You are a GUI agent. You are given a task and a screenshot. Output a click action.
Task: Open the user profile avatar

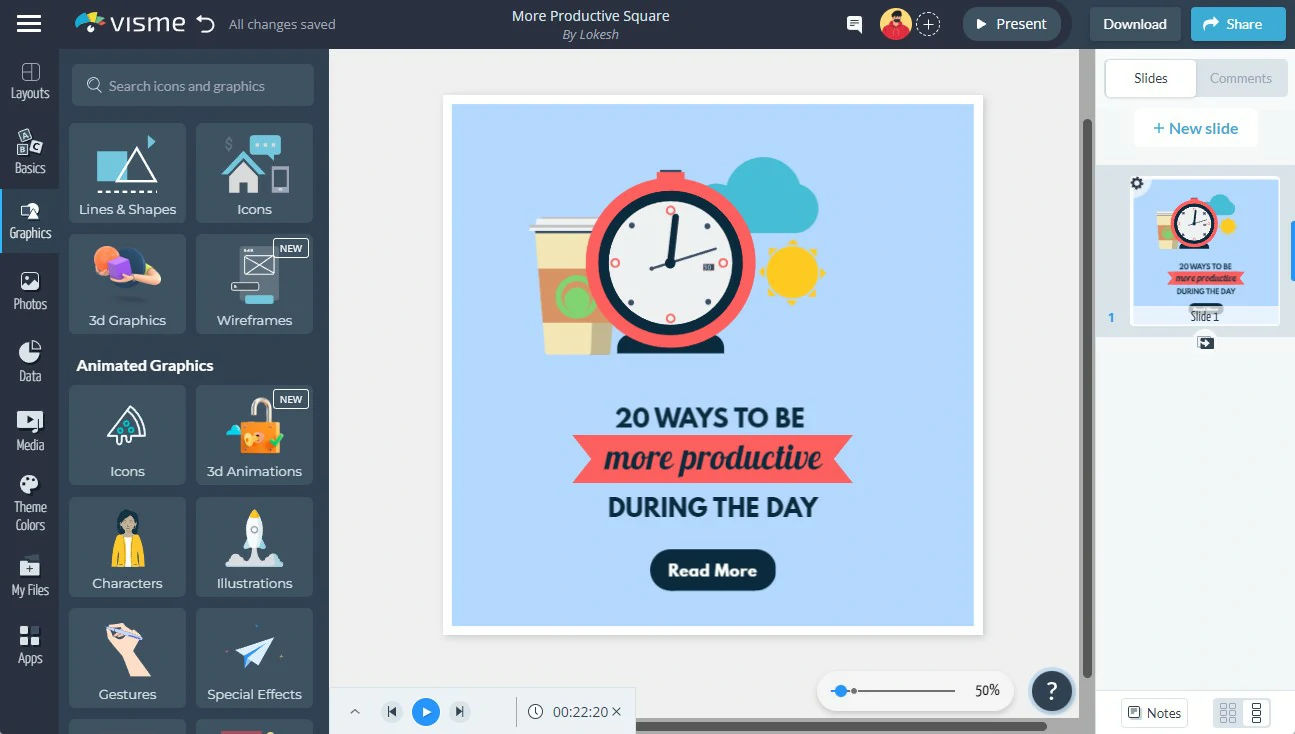click(x=895, y=24)
